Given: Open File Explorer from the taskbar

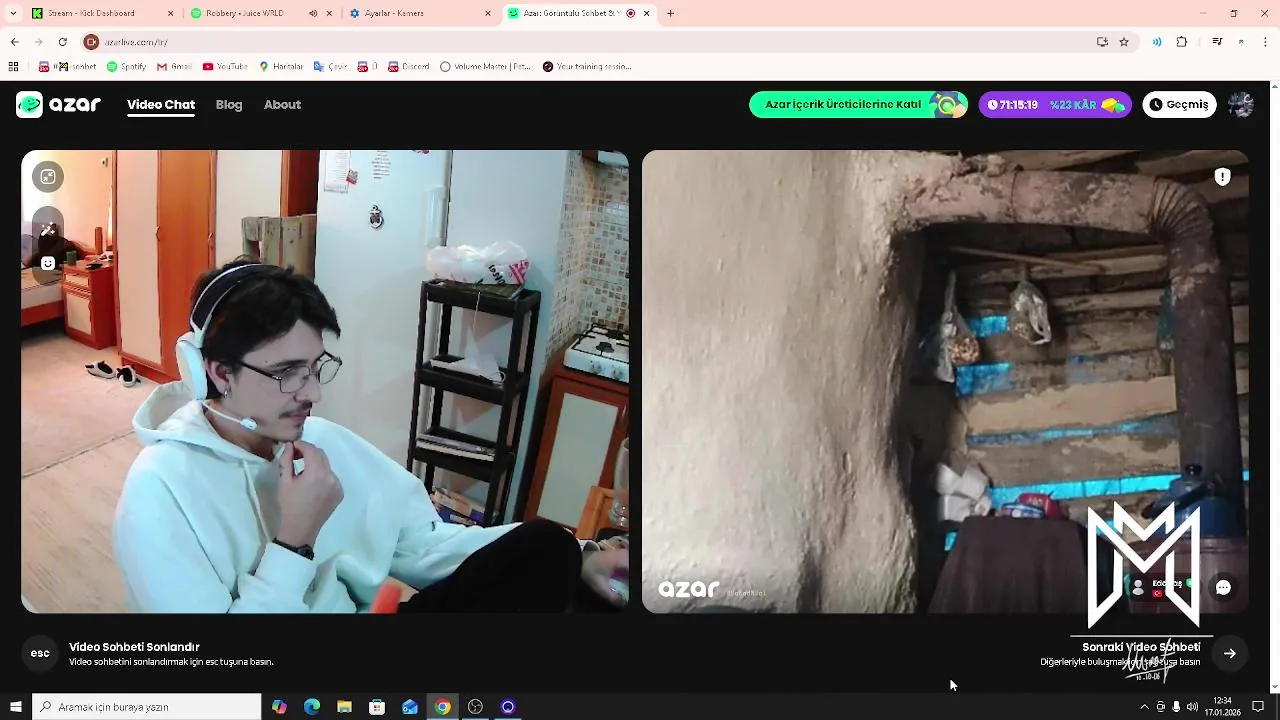Looking at the screenshot, I should (344, 707).
